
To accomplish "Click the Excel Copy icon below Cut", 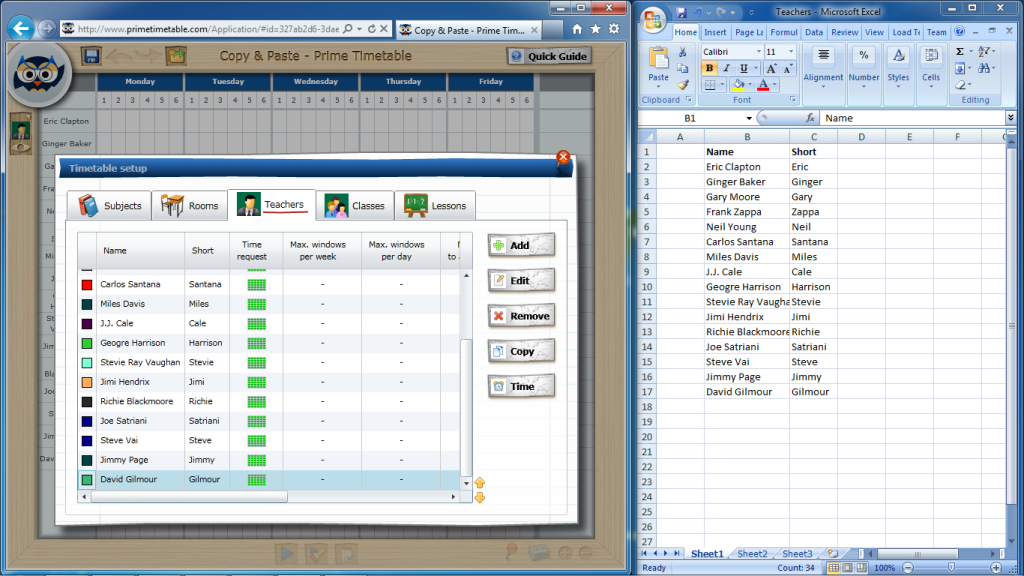I will pos(682,68).
